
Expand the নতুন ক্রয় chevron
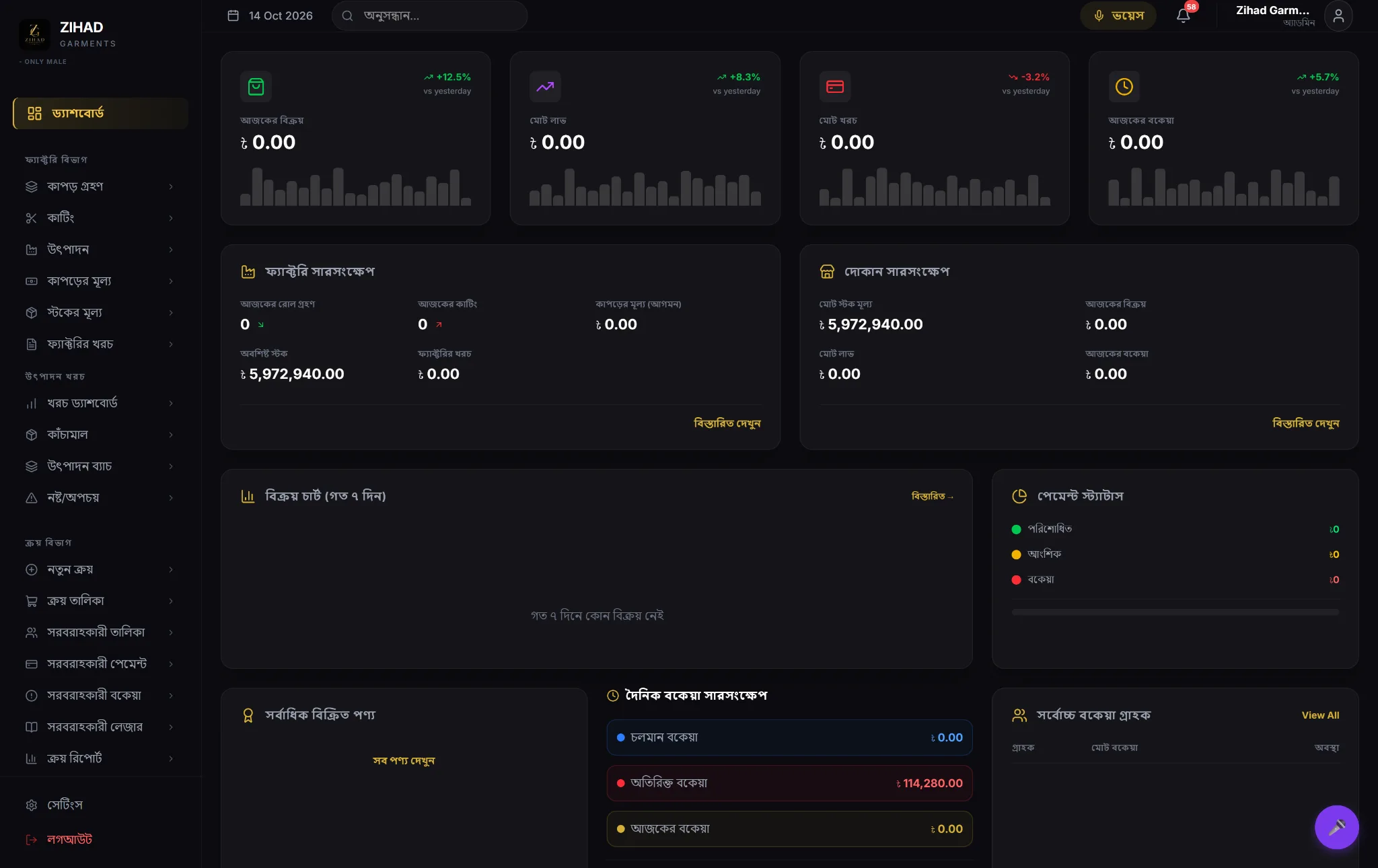(x=171, y=569)
